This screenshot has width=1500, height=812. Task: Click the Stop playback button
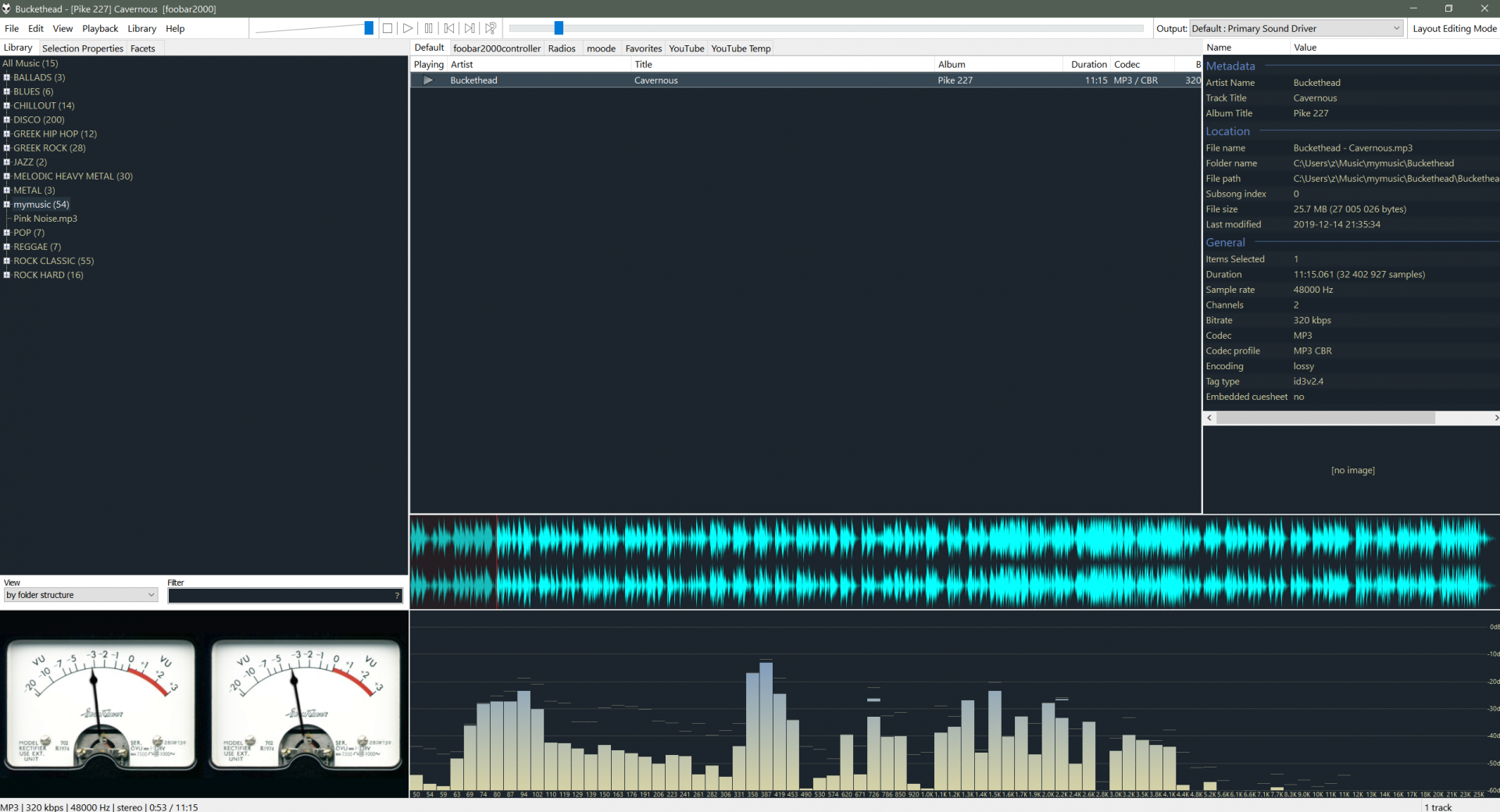point(387,28)
